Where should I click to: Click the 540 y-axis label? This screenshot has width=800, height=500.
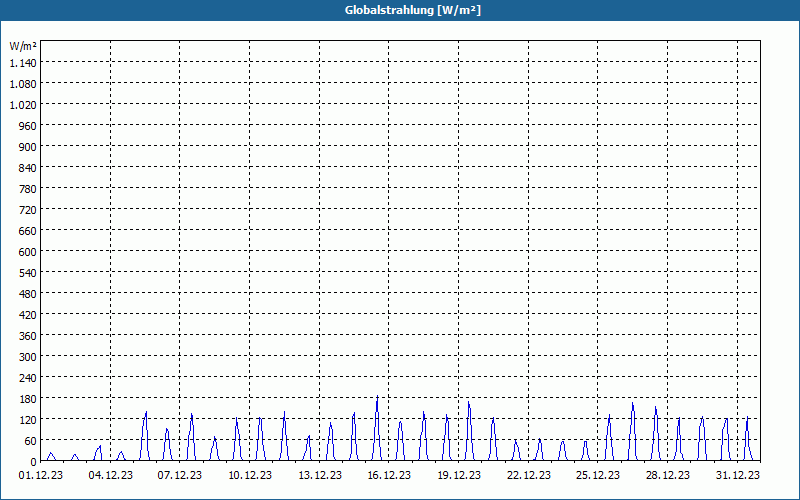coord(28,273)
